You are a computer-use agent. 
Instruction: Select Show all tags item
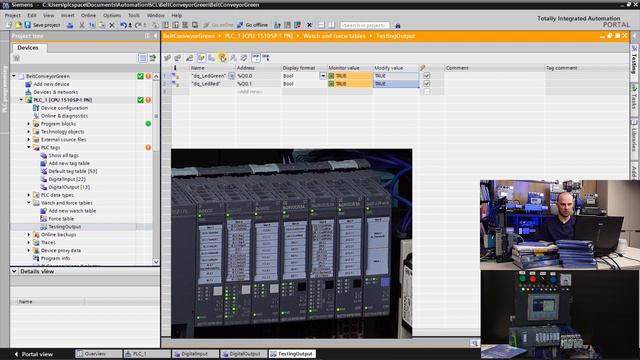click(x=63, y=155)
